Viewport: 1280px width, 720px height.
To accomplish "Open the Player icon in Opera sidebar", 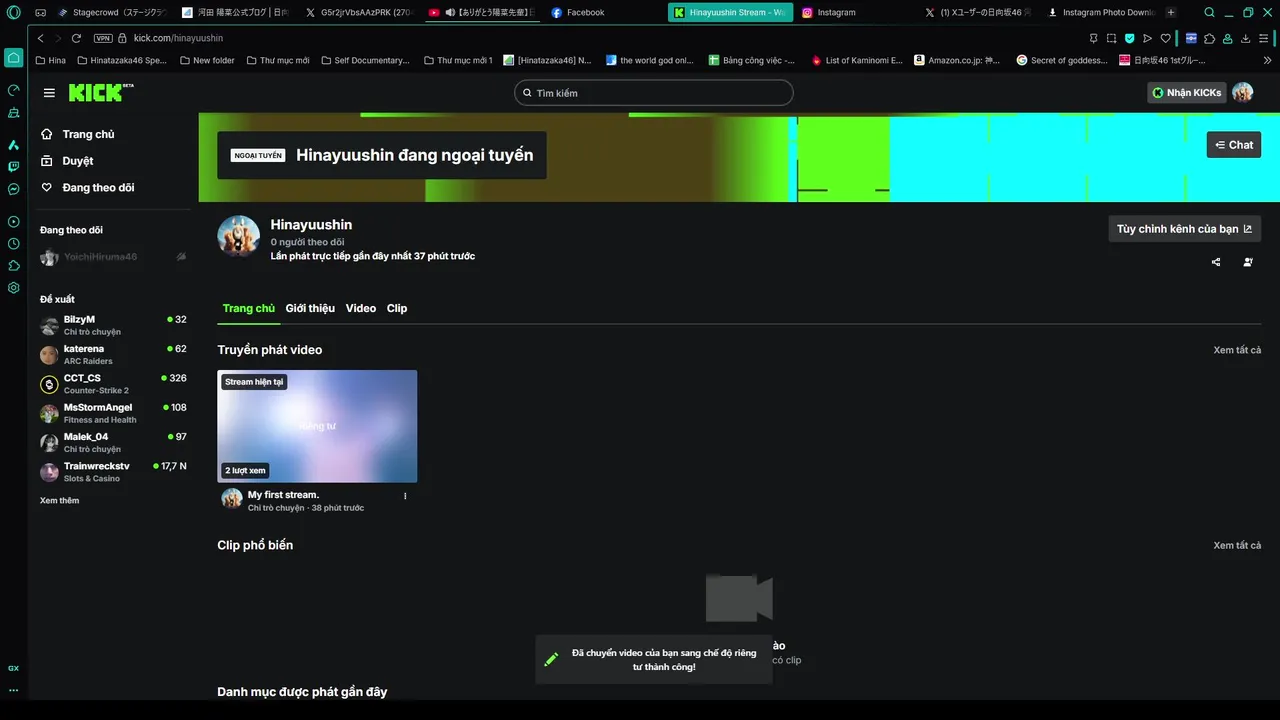I will (x=13, y=222).
